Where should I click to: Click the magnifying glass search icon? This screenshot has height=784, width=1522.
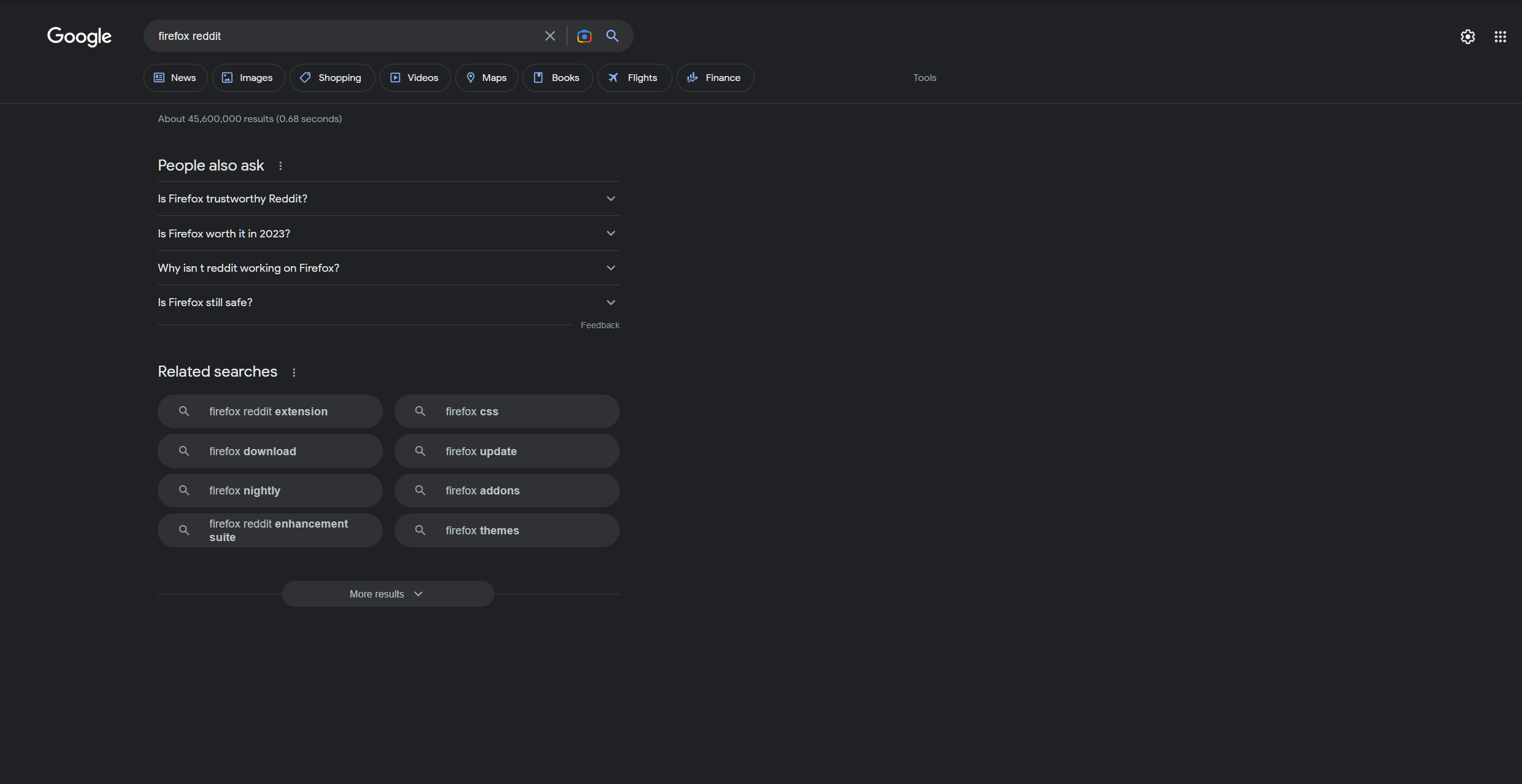click(x=612, y=36)
